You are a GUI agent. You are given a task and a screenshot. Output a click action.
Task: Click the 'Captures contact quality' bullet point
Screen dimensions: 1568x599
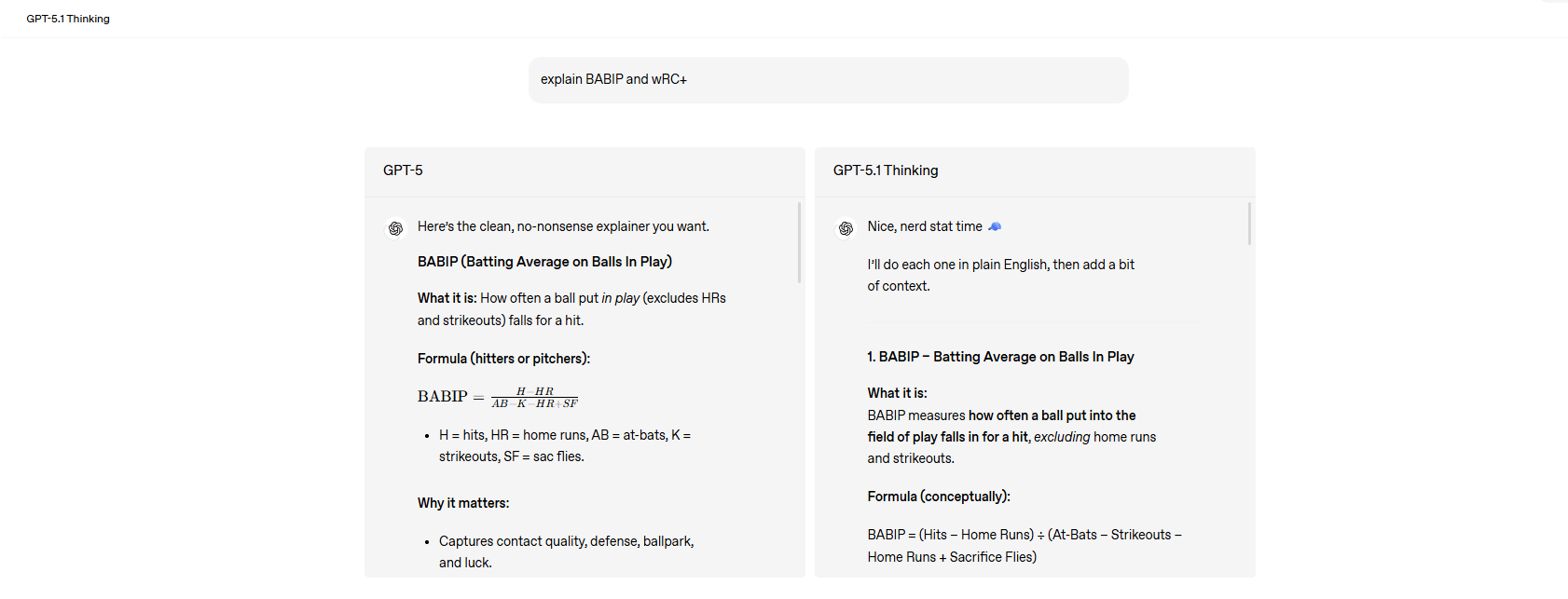[x=566, y=541]
